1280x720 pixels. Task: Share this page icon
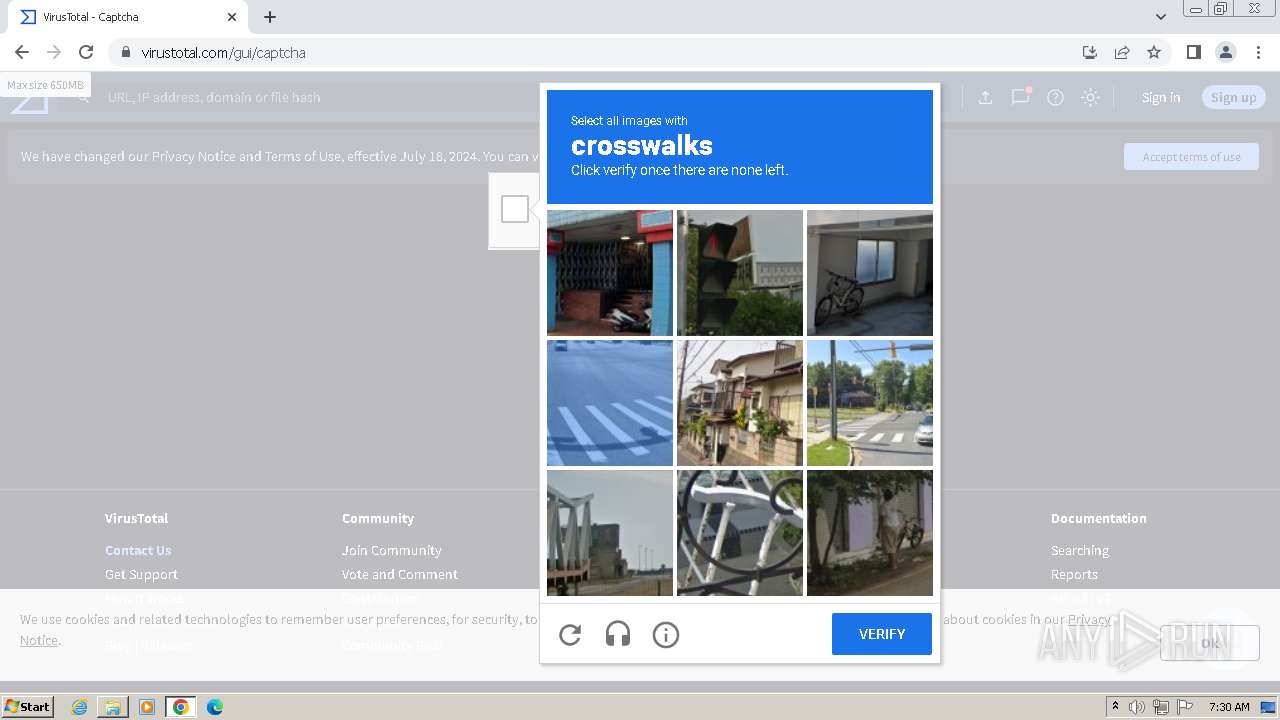1122,52
